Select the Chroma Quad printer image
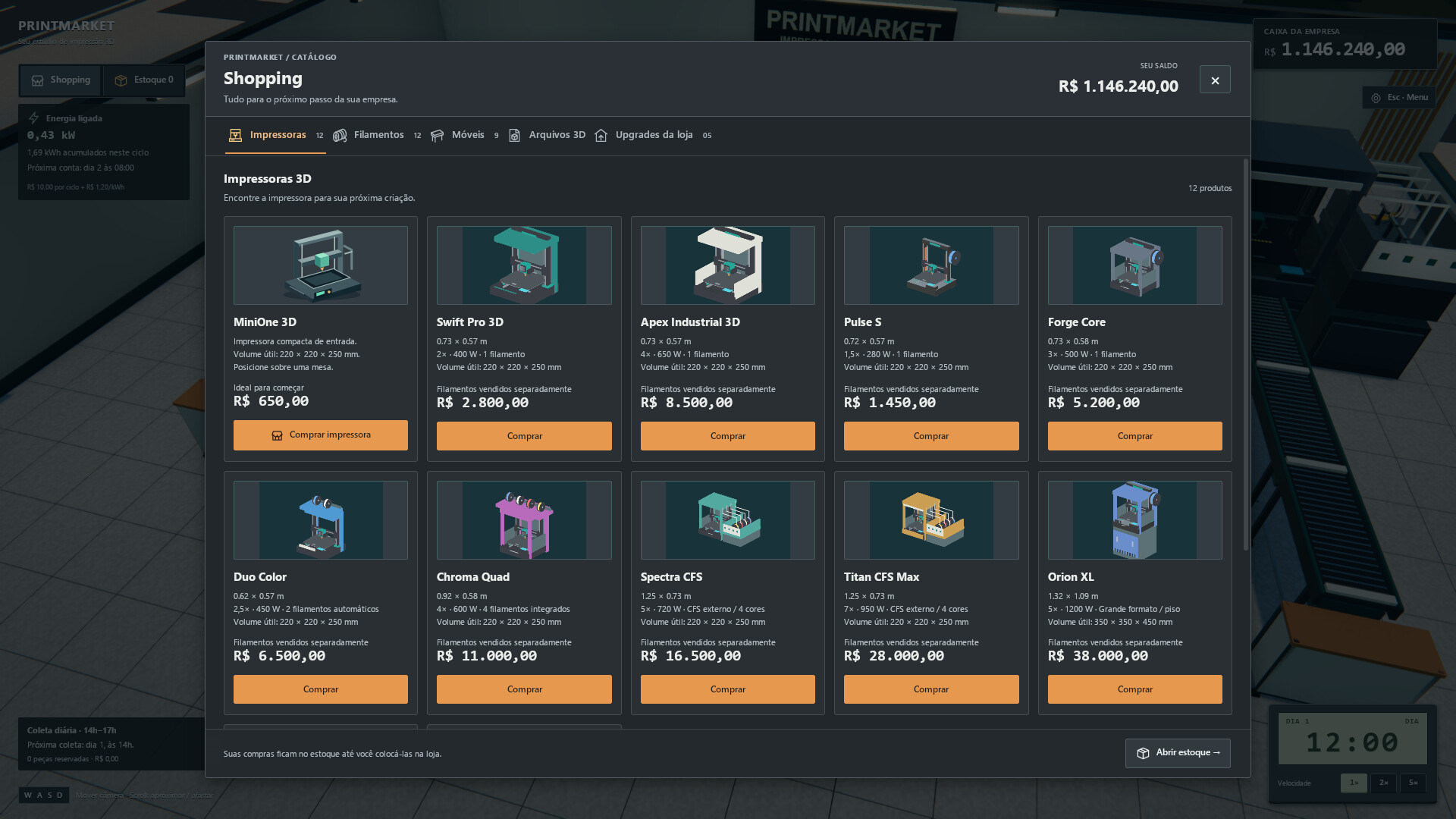The width and height of the screenshot is (1456, 819). [x=524, y=520]
